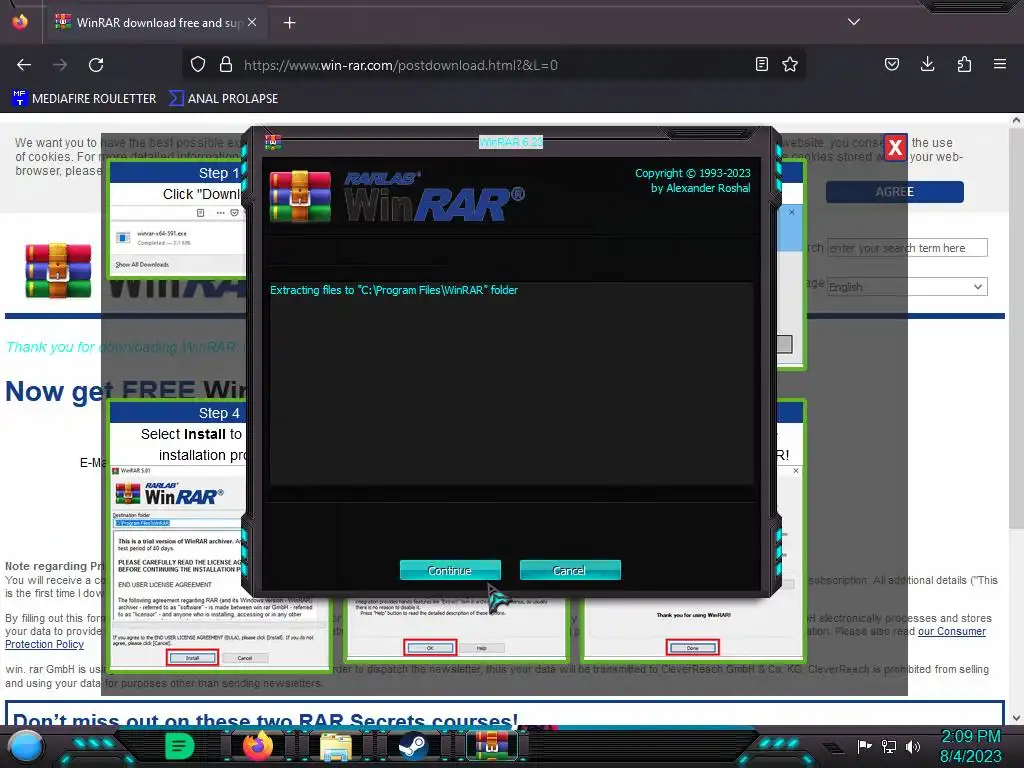Click the 'Extracting files to' status text

pyautogui.click(x=394, y=290)
